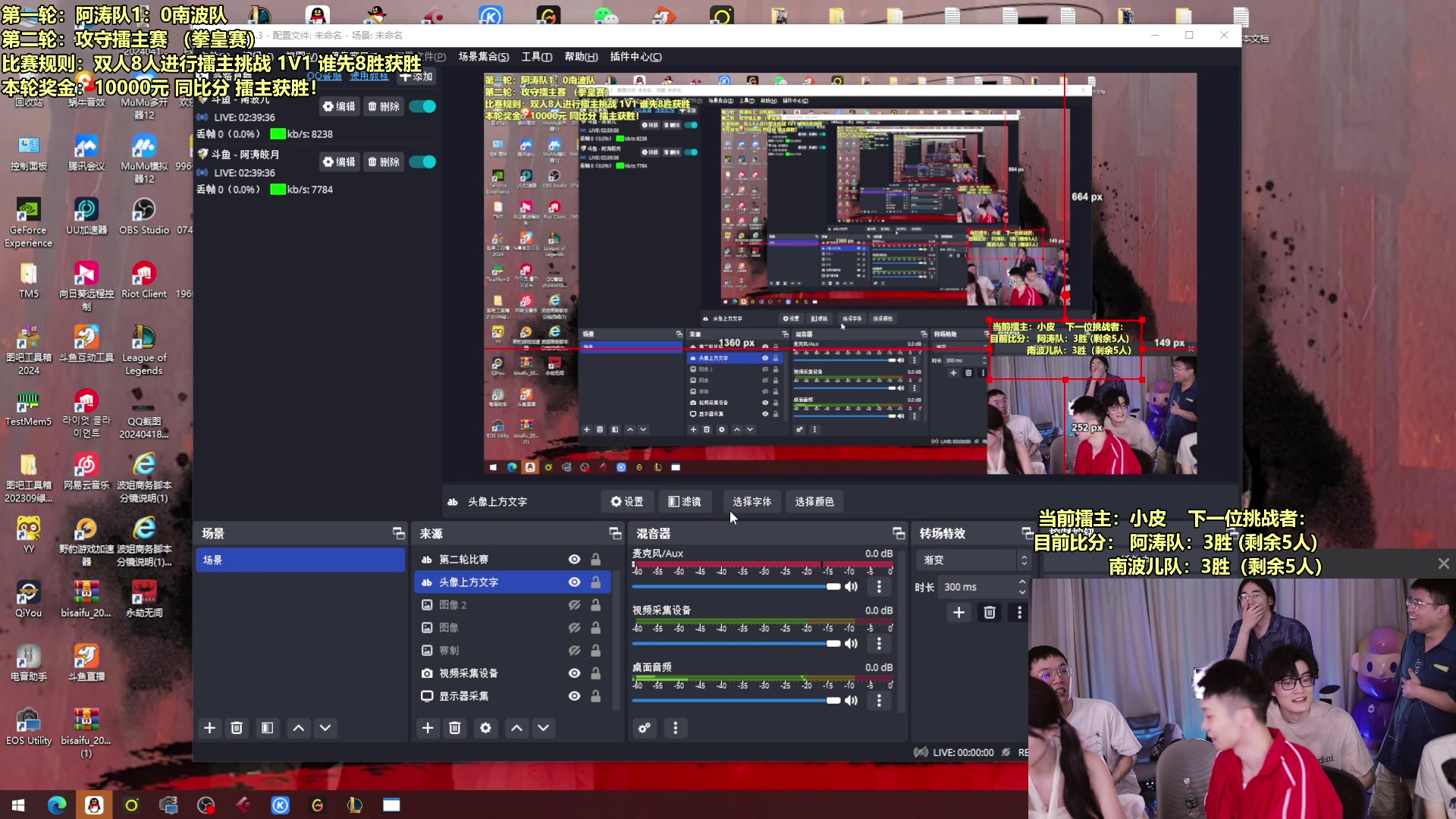Mute the 麦克风/Aux speaker icon

(852, 586)
